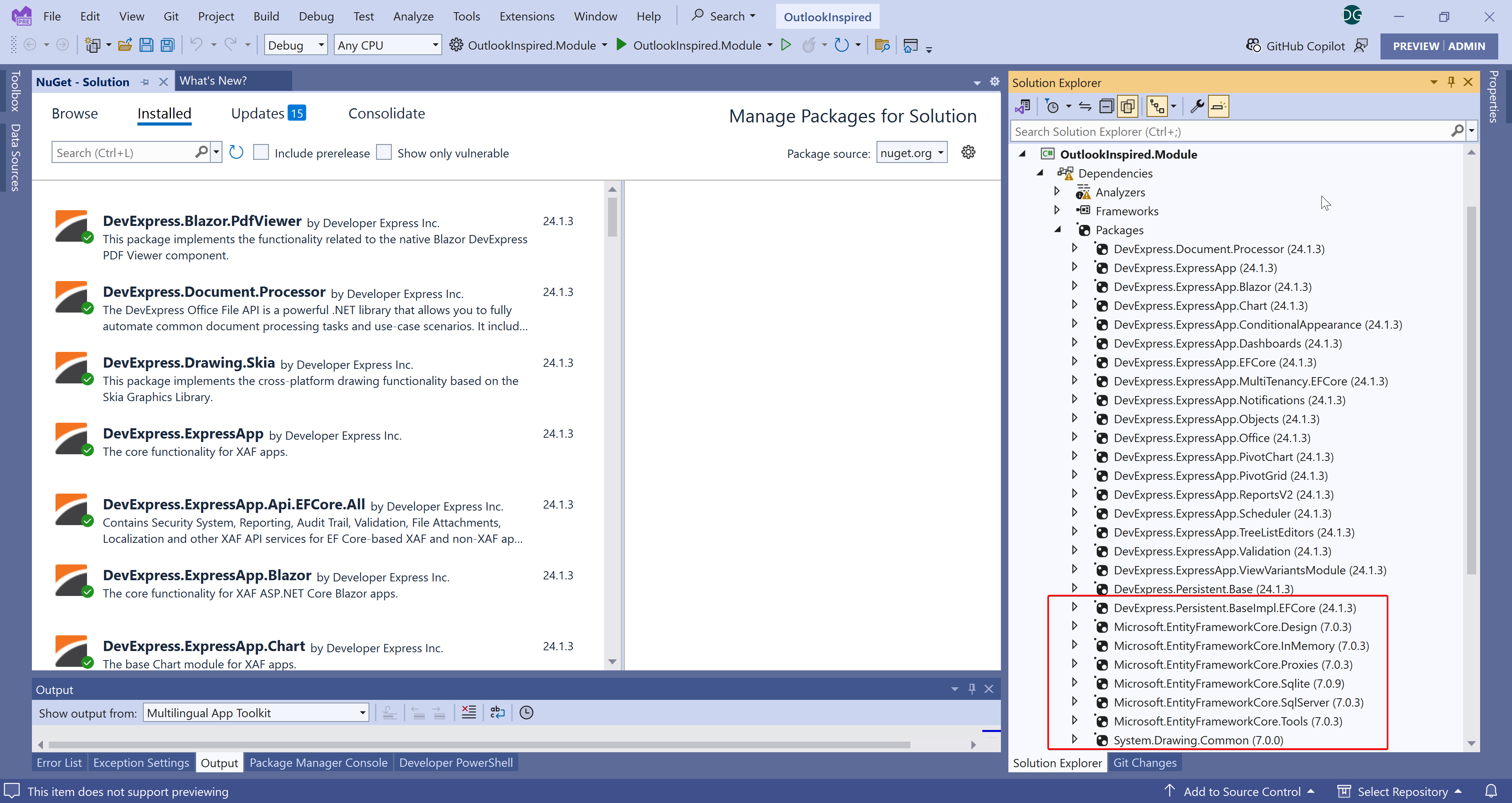Screen dimensions: 1512x803
Task: Open NuGet package source settings gear
Action: (969, 153)
